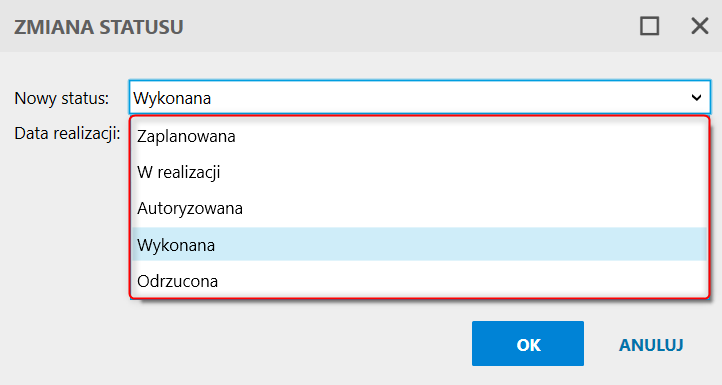Collapse the list with the chevron arrow

tap(696, 98)
